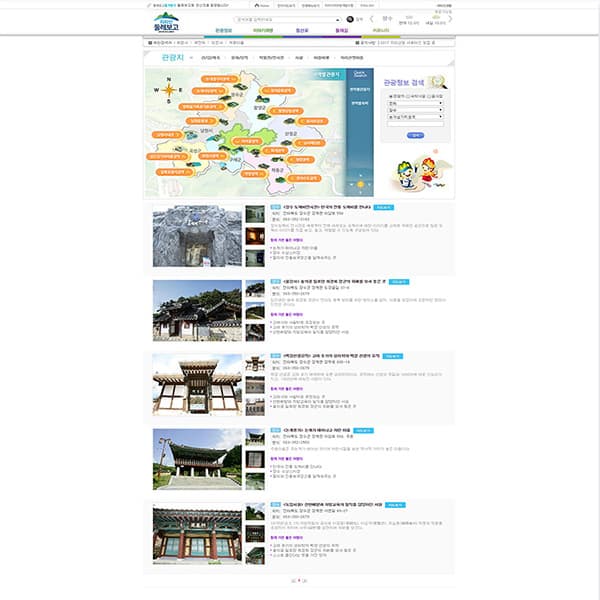Open the olive 커뮤니티 main menu

click(381, 30)
